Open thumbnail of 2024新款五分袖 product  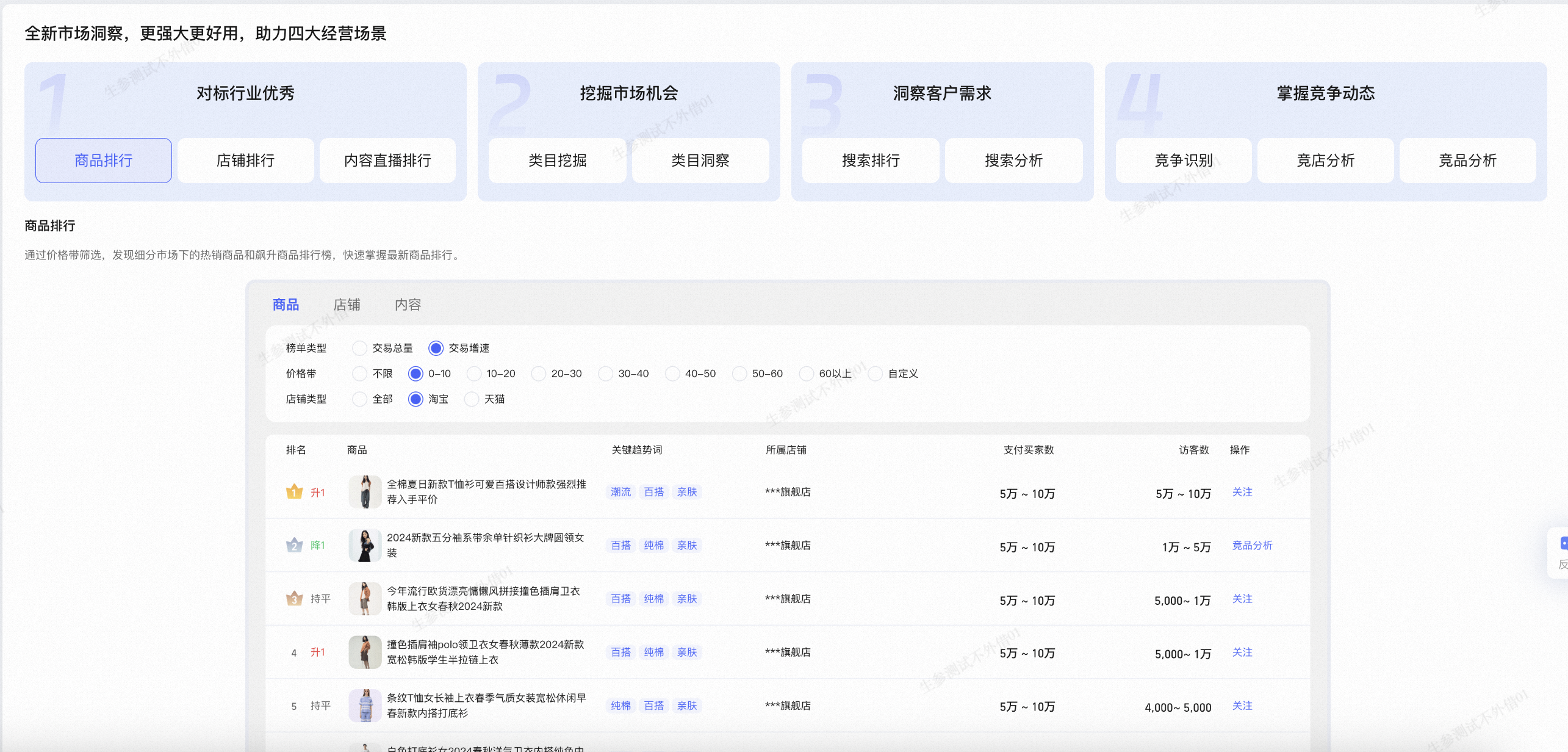tap(365, 545)
